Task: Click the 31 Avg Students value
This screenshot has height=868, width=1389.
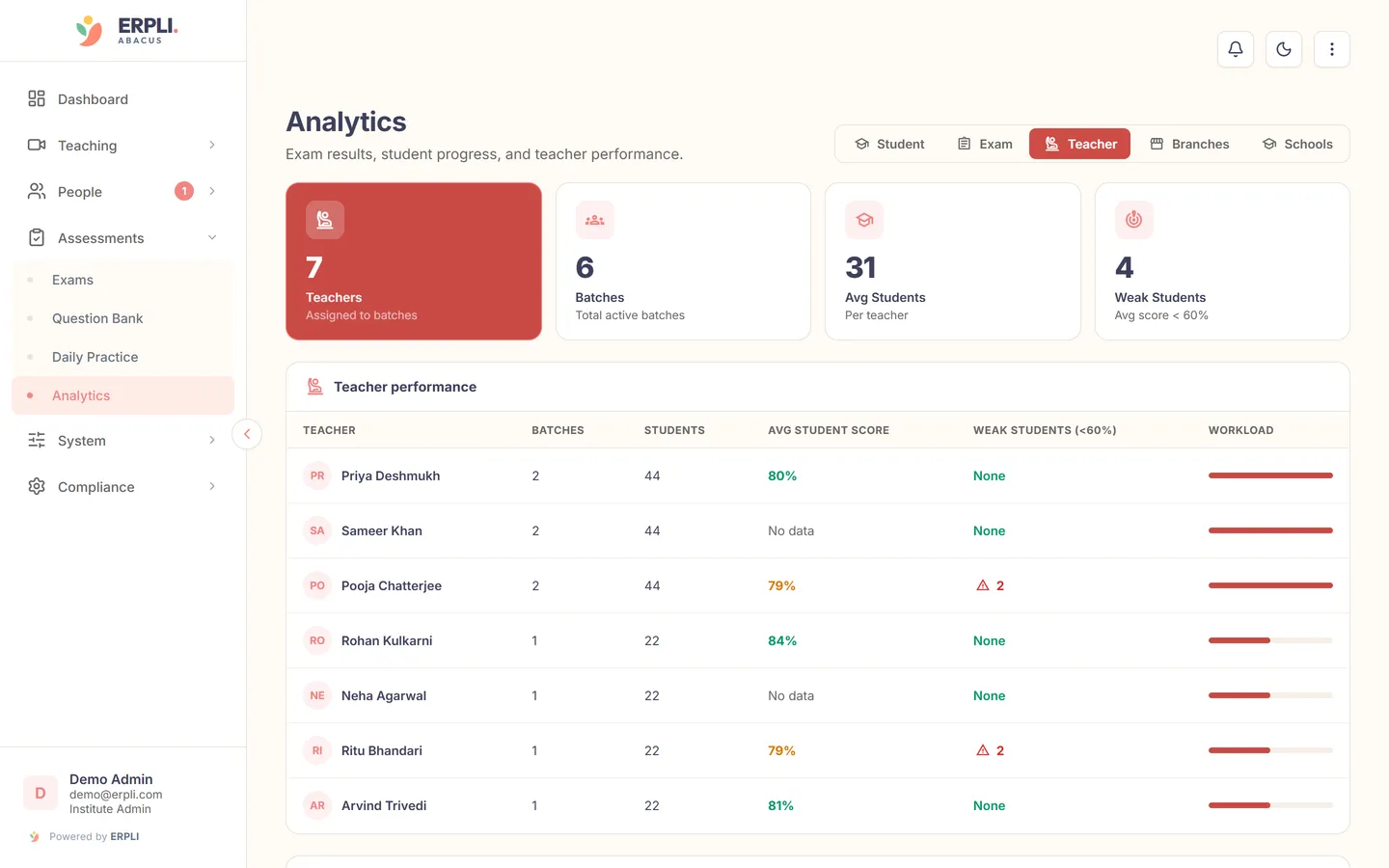Action: pyautogui.click(x=860, y=267)
